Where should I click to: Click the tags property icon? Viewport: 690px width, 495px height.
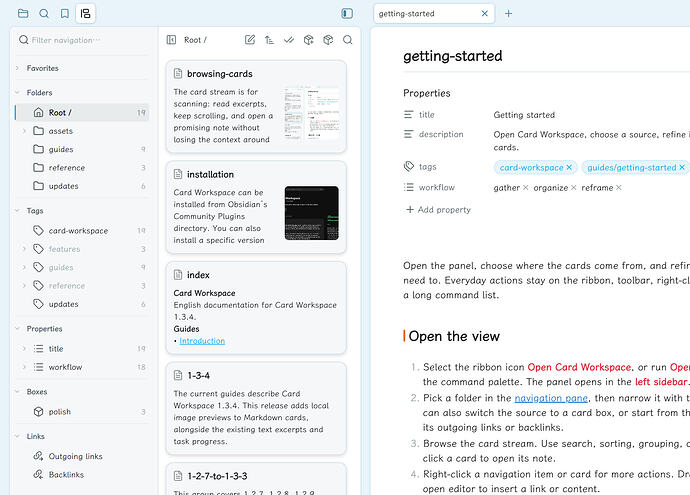coord(409,166)
